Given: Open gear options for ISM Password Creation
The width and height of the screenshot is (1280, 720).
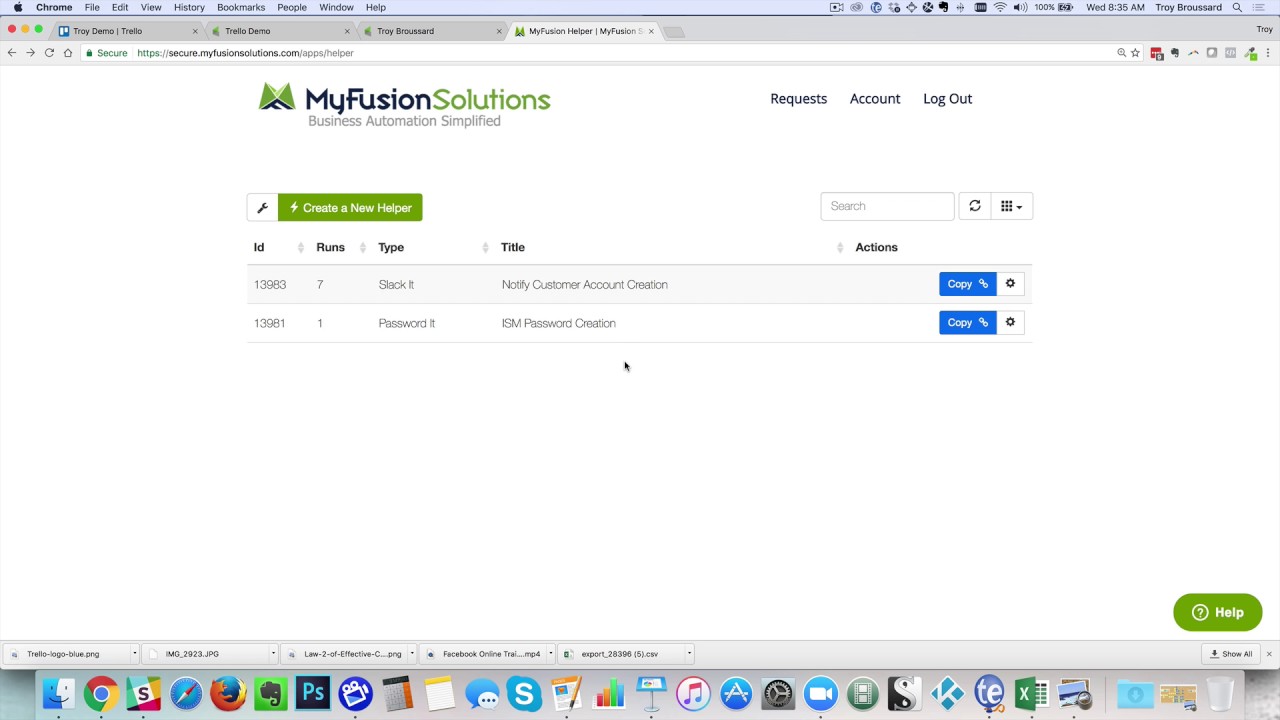Looking at the screenshot, I should click(1010, 322).
